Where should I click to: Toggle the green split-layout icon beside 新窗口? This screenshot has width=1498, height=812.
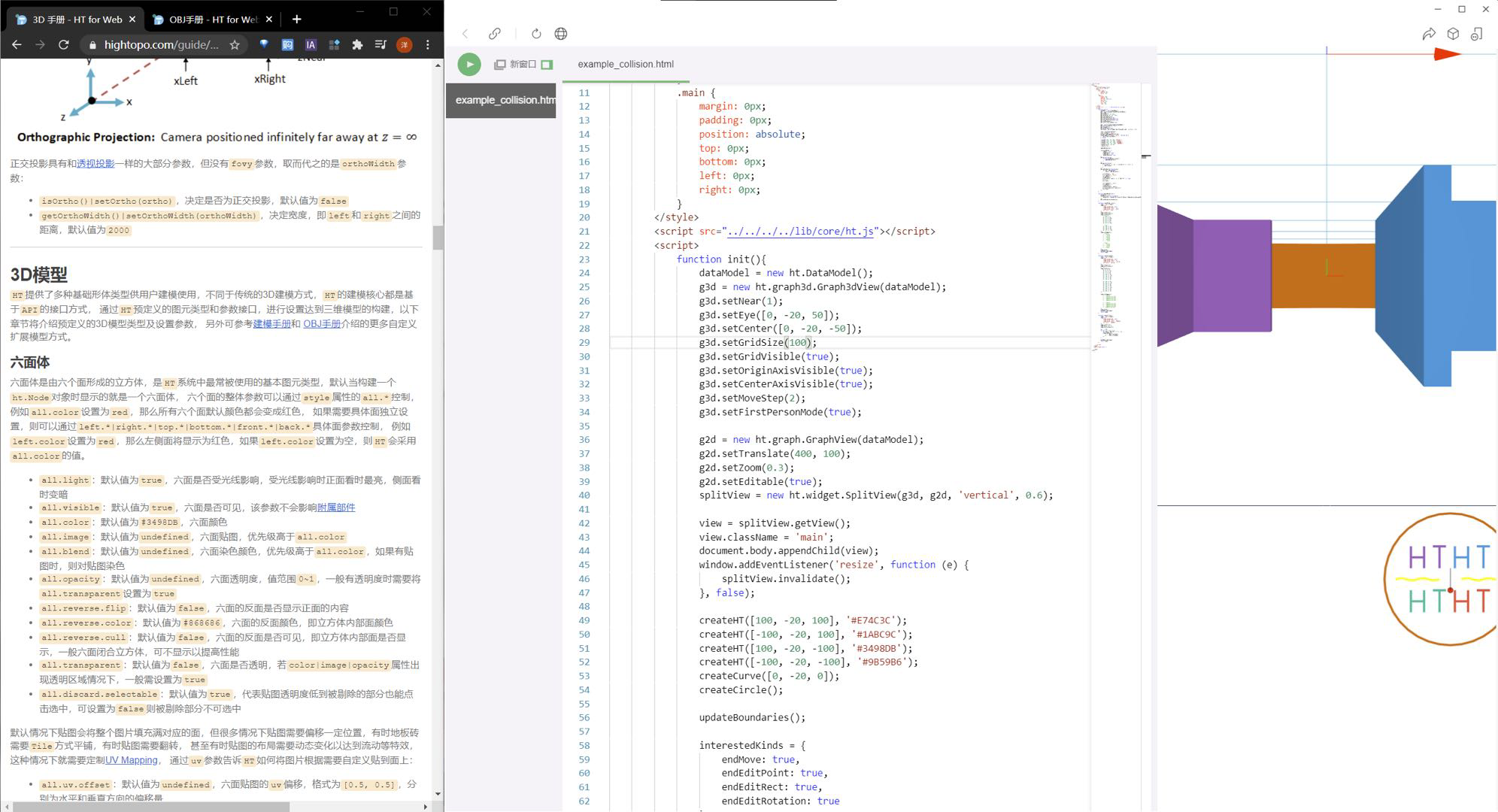[547, 65]
